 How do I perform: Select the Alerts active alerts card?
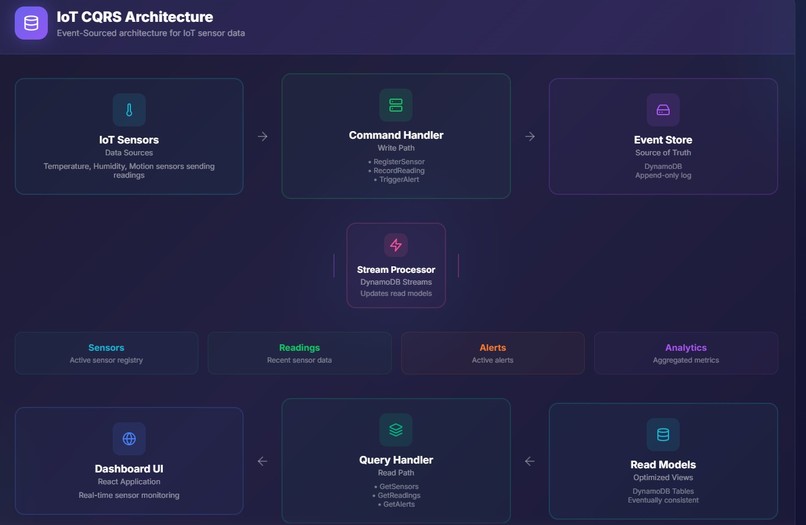(x=493, y=353)
